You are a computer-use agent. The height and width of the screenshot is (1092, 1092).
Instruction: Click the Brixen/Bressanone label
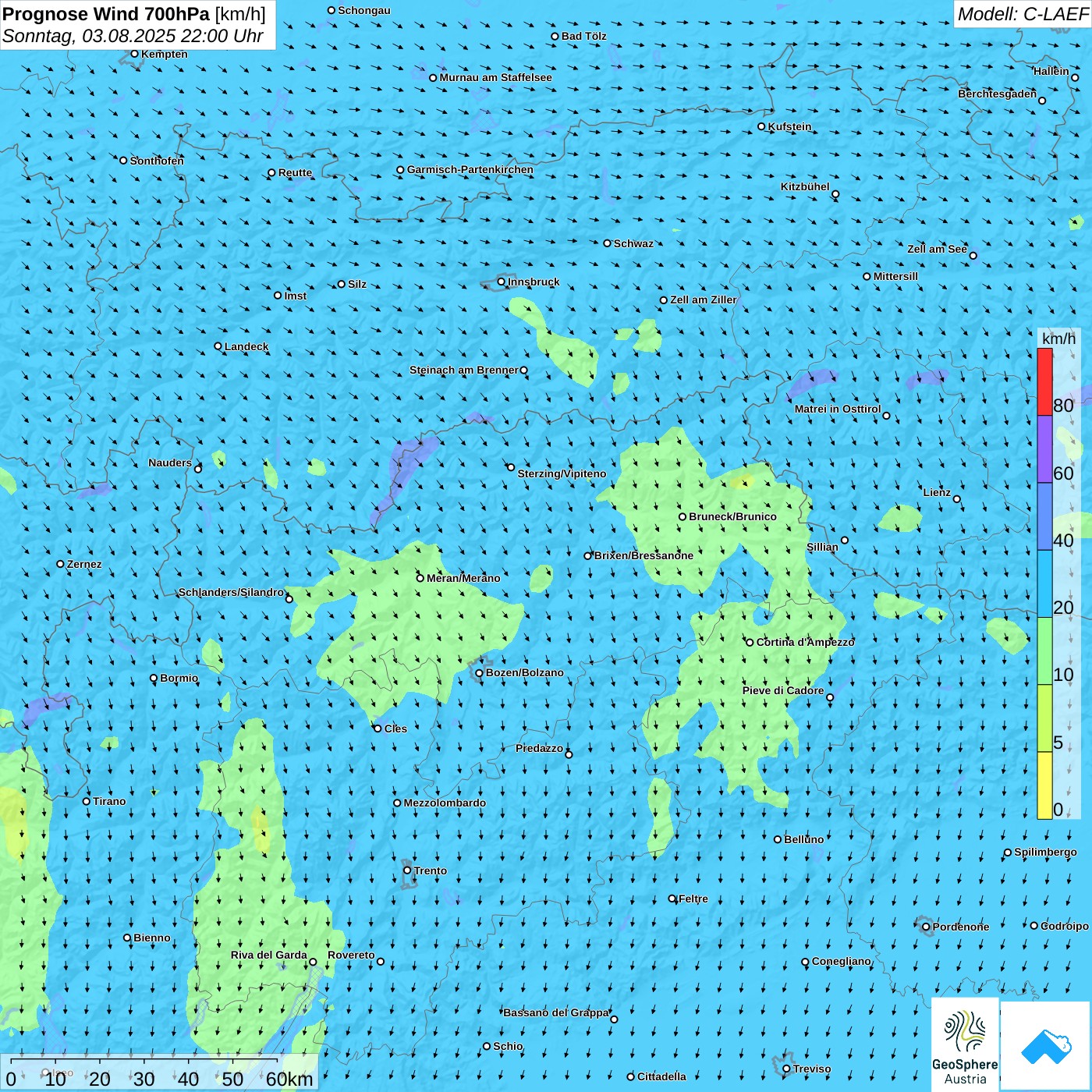pos(643,555)
